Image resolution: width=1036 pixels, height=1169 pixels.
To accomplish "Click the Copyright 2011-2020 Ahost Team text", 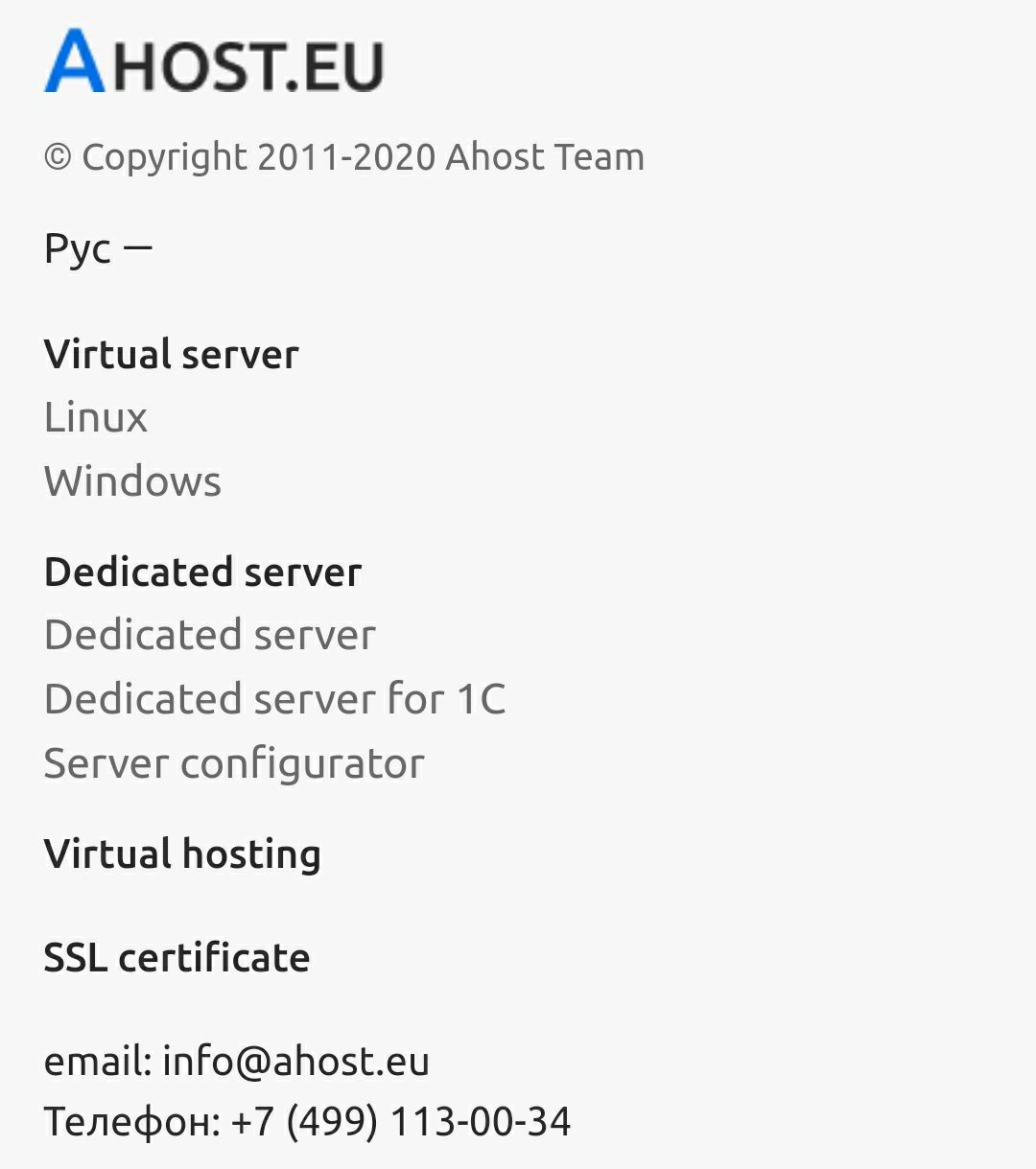I will 344,157.
